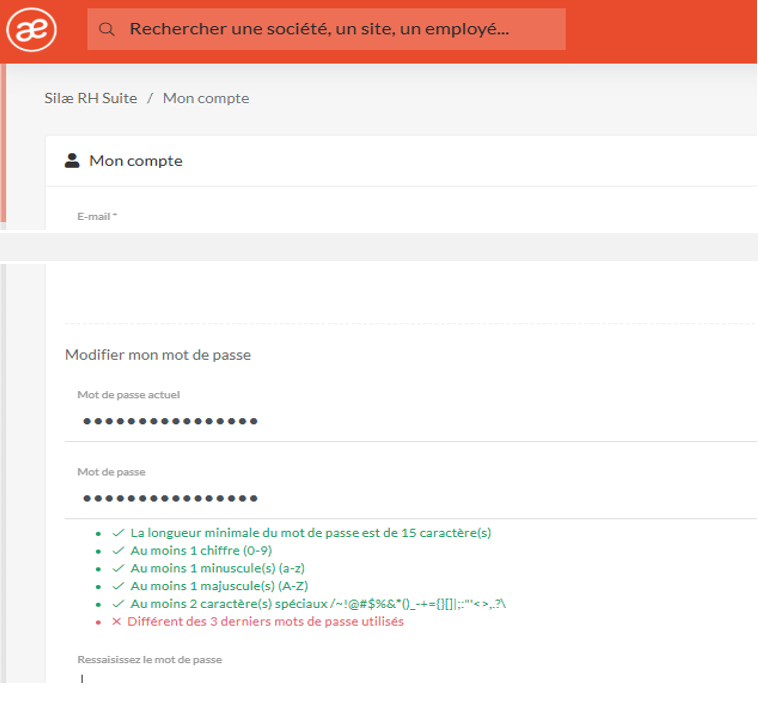Focus the Ressaisissez le mot de passe field

click(x=400, y=680)
